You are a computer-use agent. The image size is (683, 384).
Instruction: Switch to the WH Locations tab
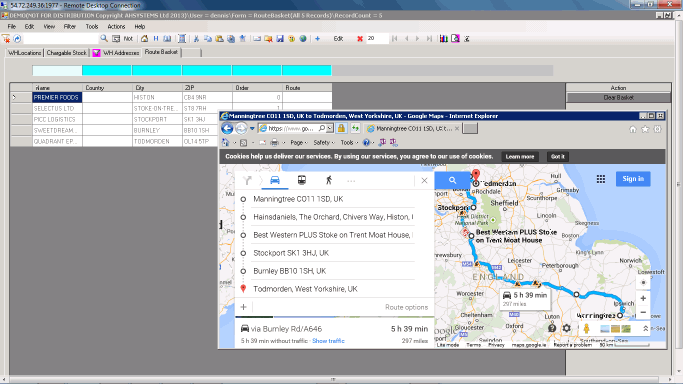point(25,53)
